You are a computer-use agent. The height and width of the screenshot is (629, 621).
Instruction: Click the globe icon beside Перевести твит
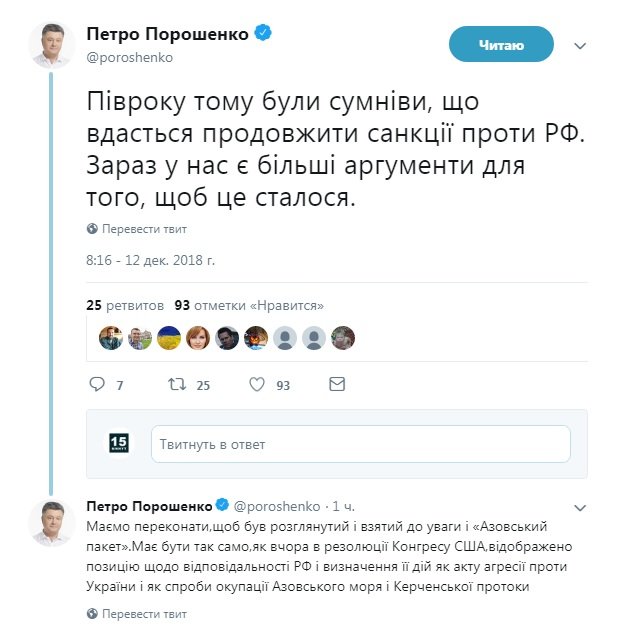coord(92,228)
